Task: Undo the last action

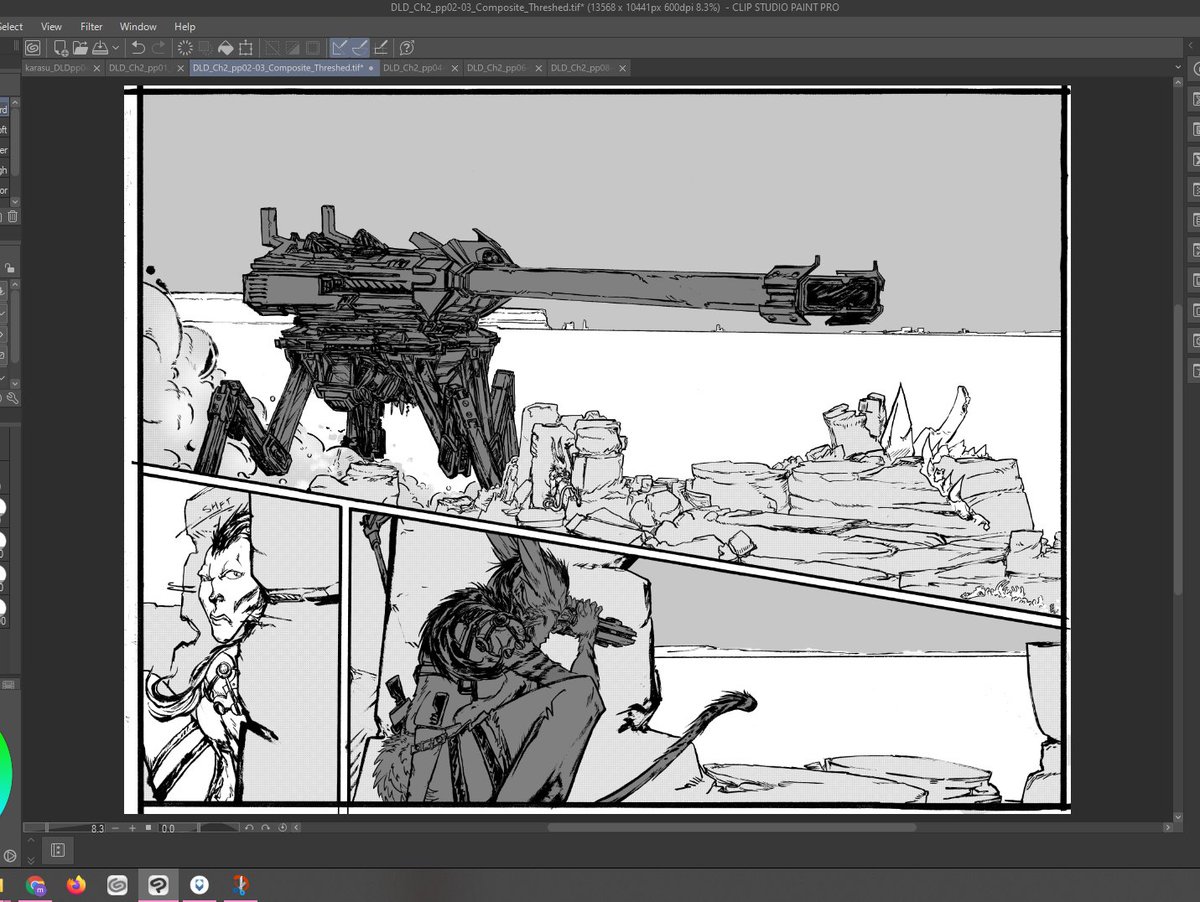Action: pos(138,47)
